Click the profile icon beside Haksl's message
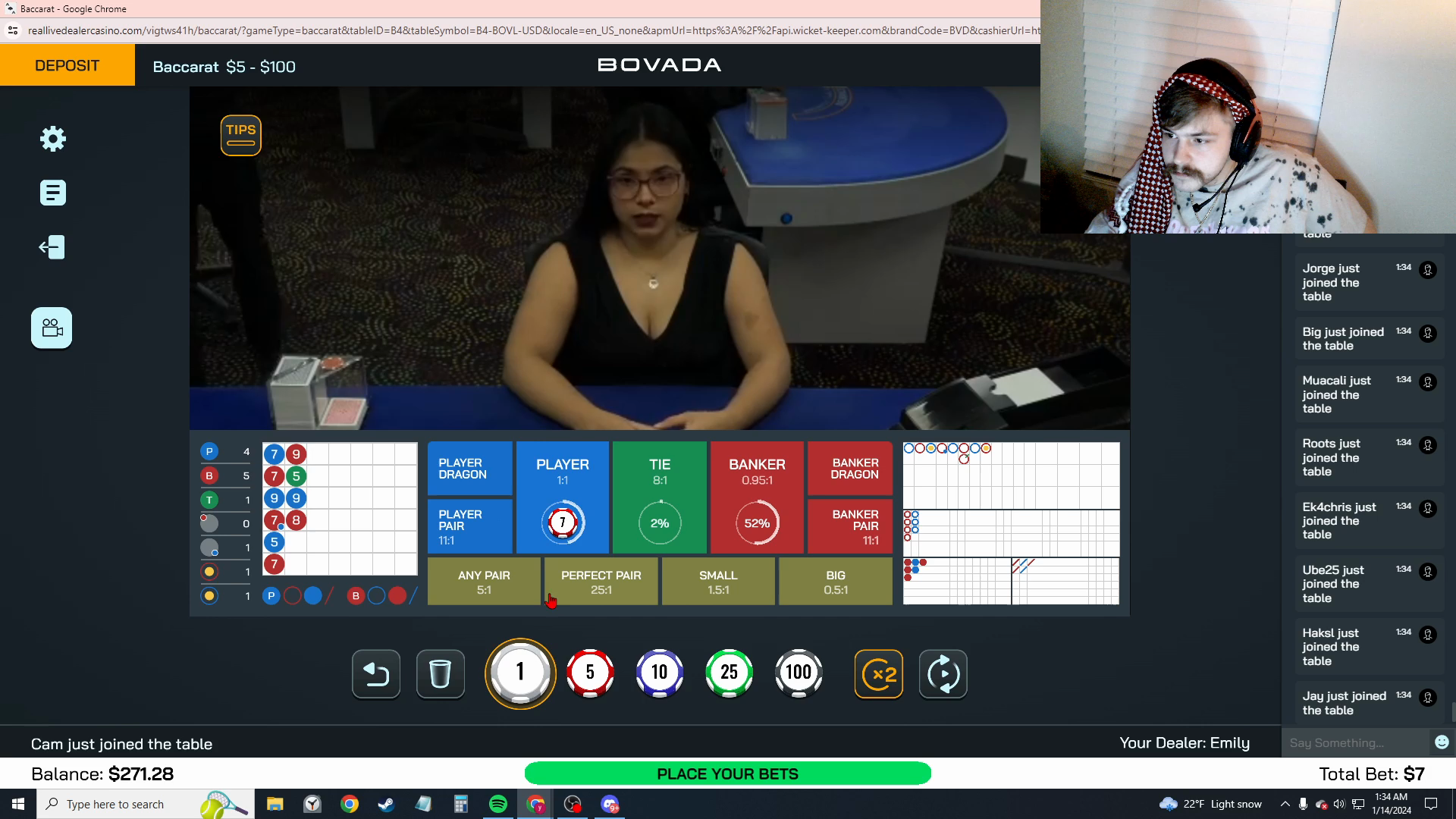 pyautogui.click(x=1428, y=635)
